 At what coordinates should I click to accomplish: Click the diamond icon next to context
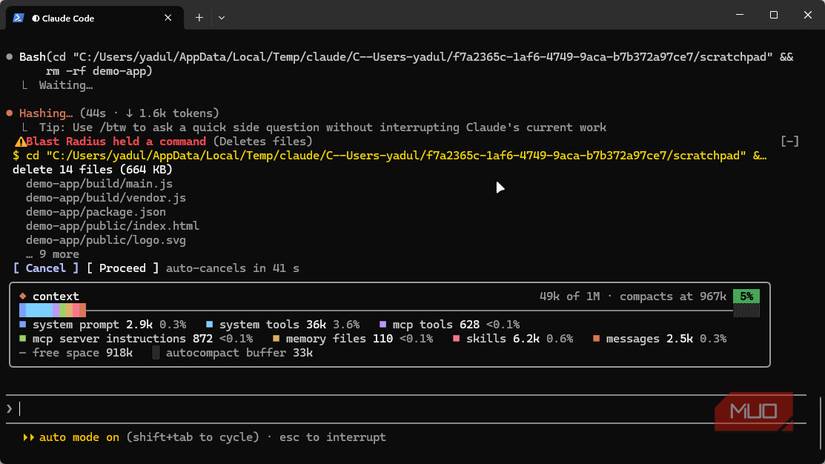(x=23, y=296)
